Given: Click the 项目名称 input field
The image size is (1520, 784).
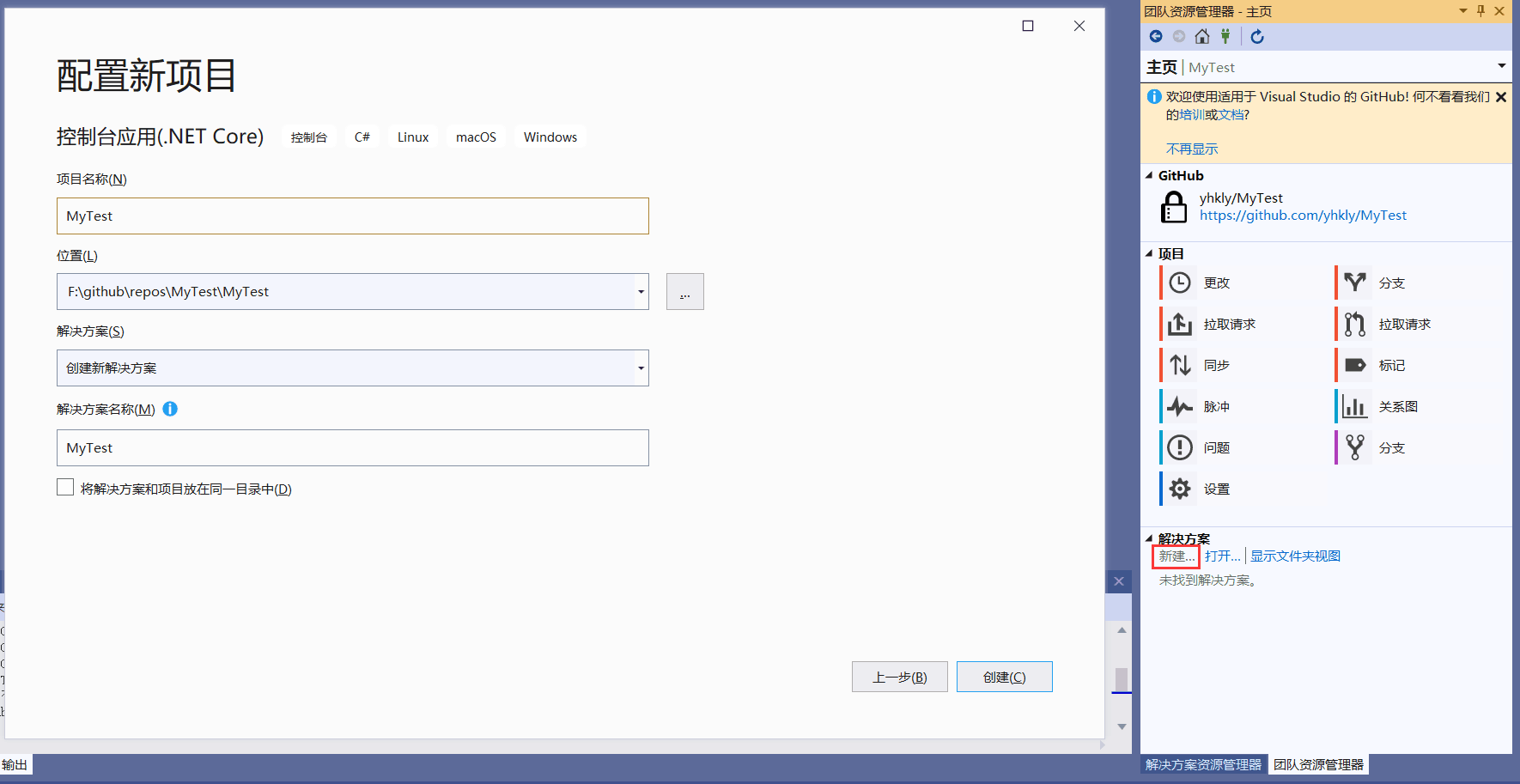Looking at the screenshot, I should 353,216.
